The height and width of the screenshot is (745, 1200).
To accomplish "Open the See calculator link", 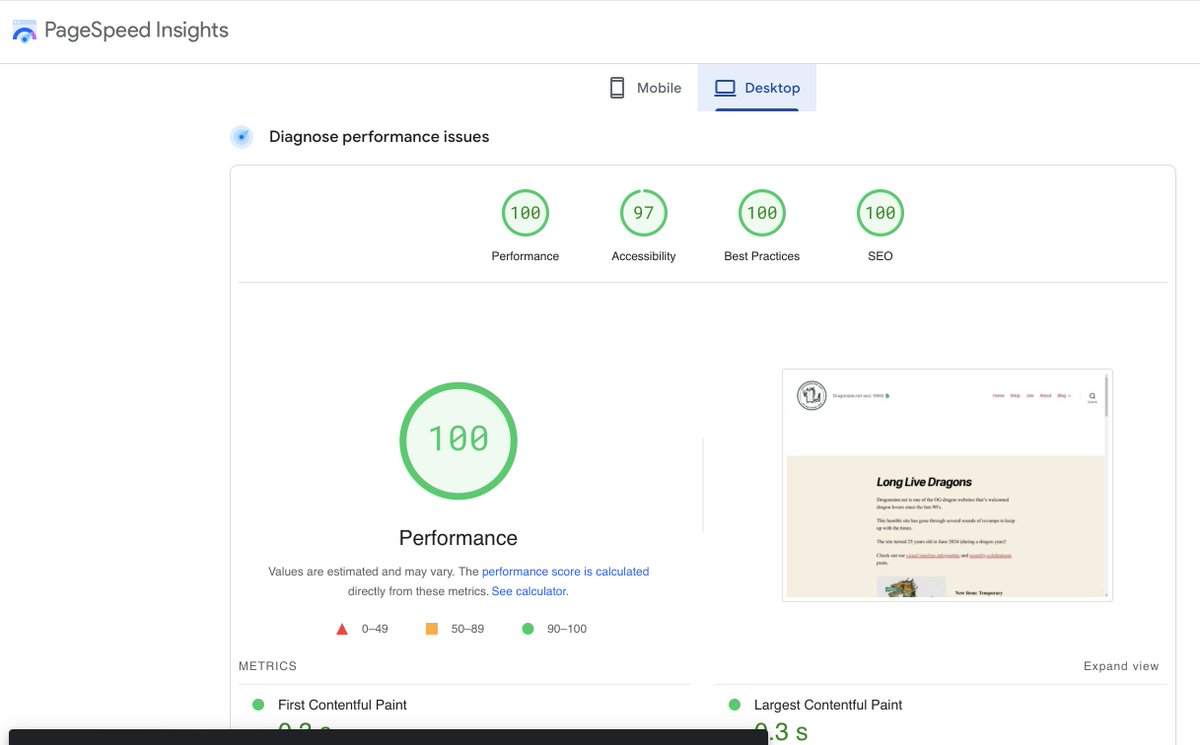I will [x=528, y=591].
